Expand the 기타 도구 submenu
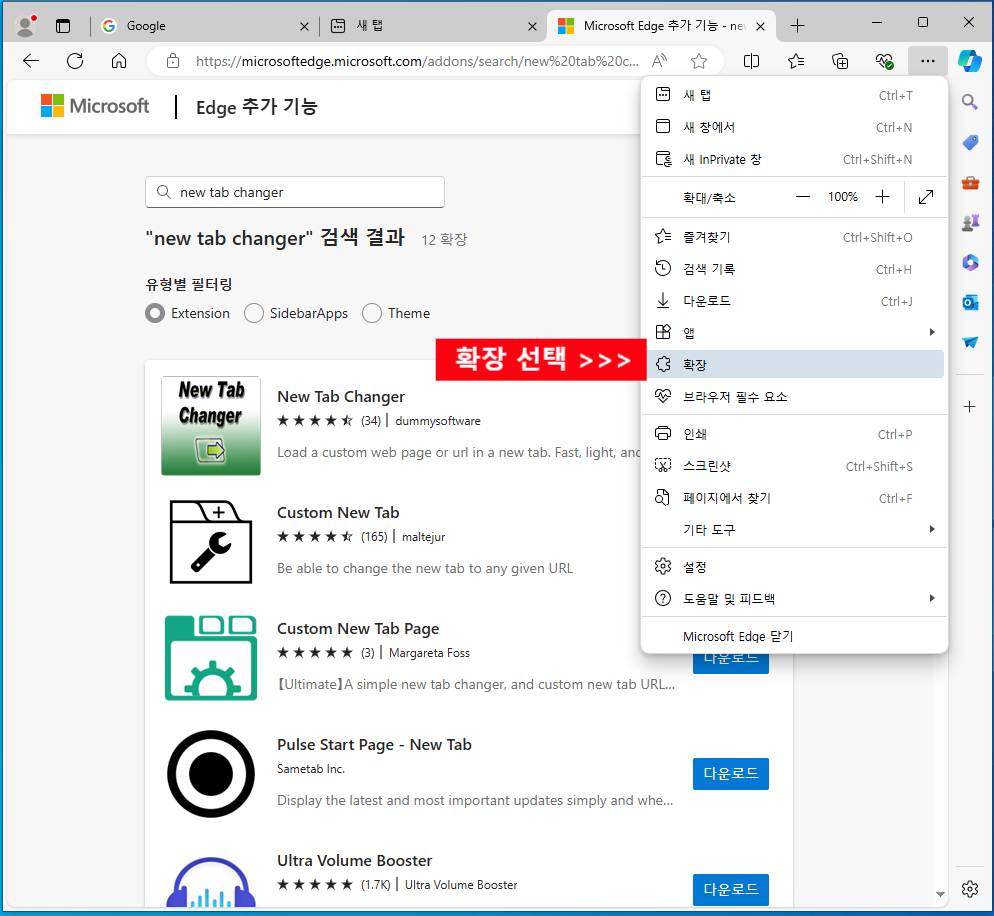This screenshot has height=916, width=994. (795, 529)
